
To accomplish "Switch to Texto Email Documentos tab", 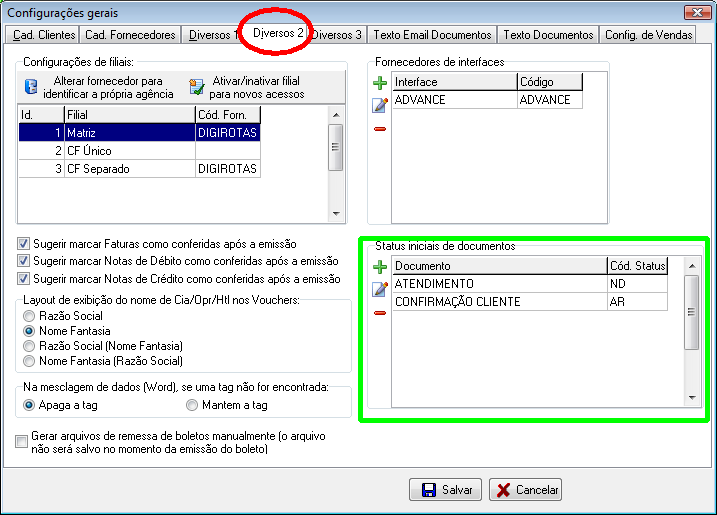I will pos(432,35).
